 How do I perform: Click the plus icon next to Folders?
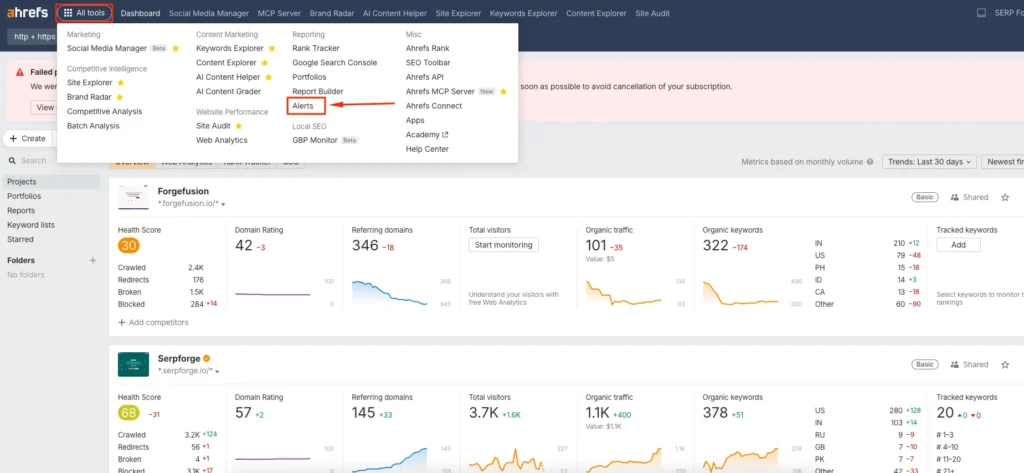93,260
